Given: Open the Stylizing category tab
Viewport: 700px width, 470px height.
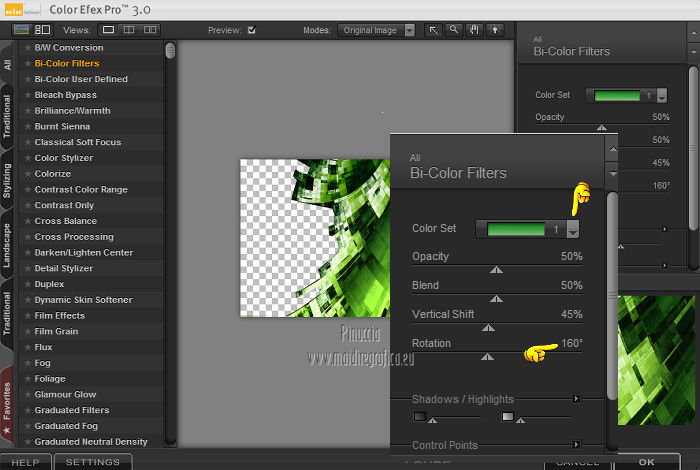Looking at the screenshot, I should click(x=7, y=180).
